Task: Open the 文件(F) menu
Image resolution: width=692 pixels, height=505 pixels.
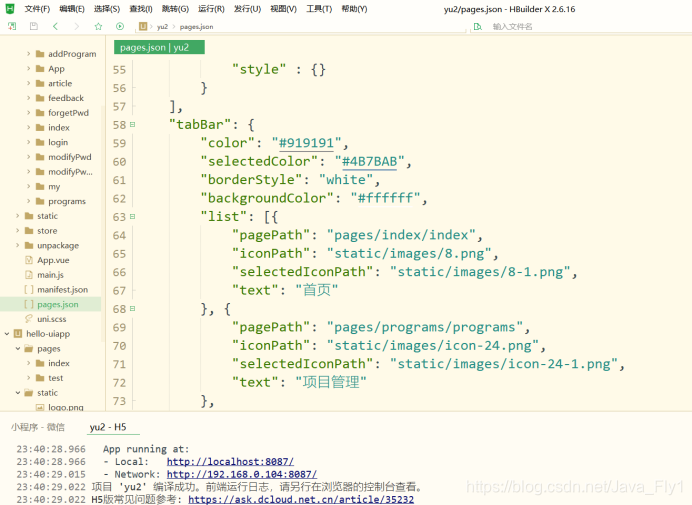Action: (x=37, y=9)
